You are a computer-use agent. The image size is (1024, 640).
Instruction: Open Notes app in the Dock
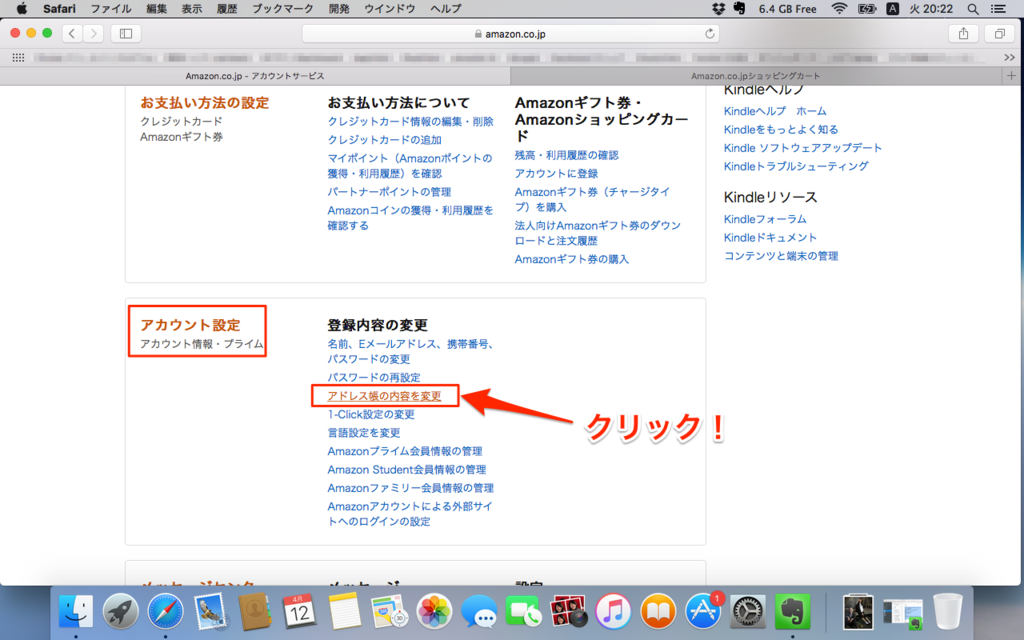[344, 612]
